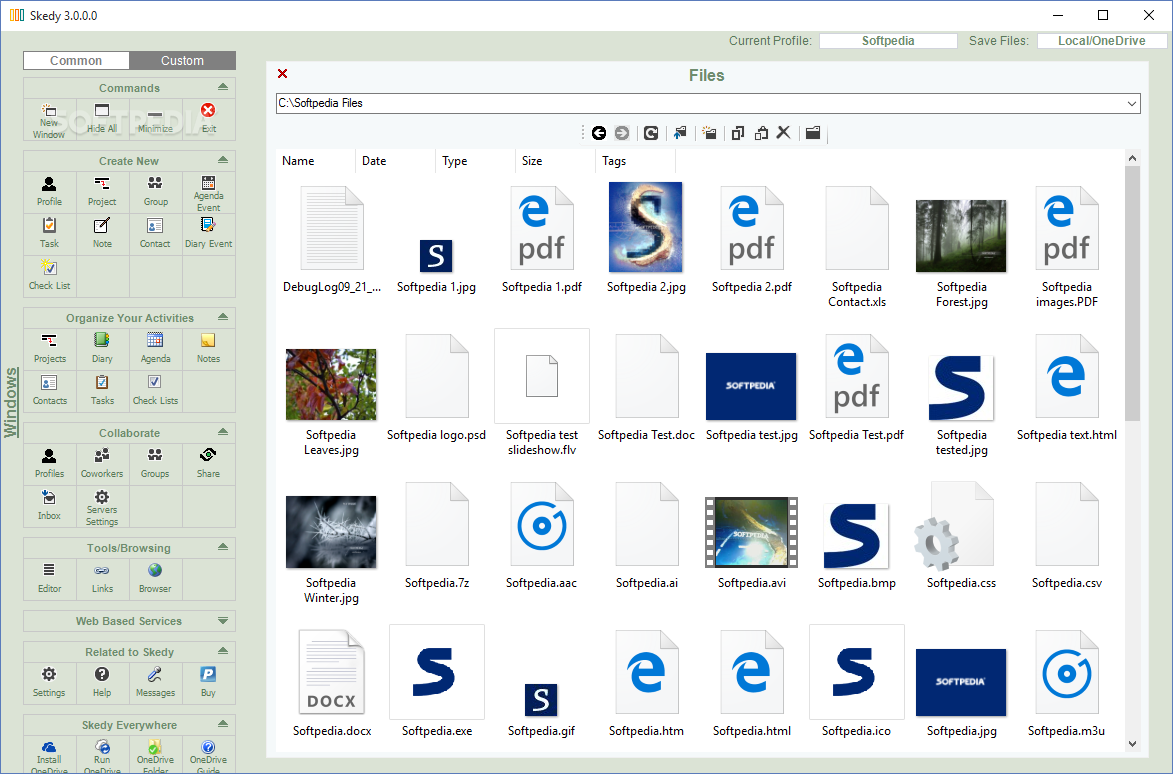Create a new Agenda Event
The height and width of the screenshot is (774, 1173).
tap(209, 193)
